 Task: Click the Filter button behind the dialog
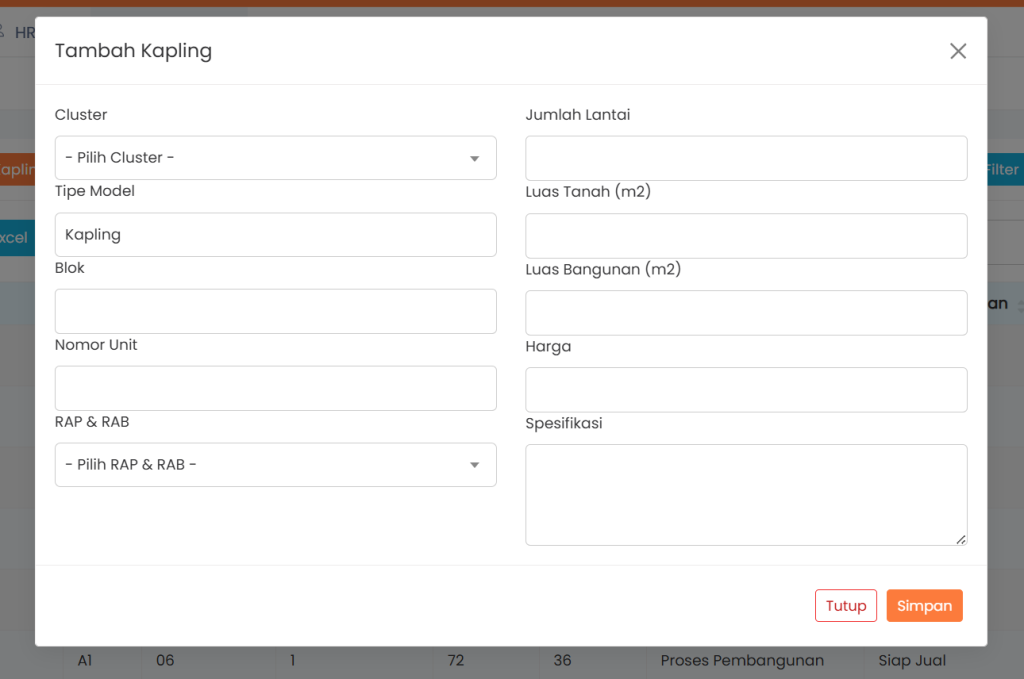coord(1004,170)
